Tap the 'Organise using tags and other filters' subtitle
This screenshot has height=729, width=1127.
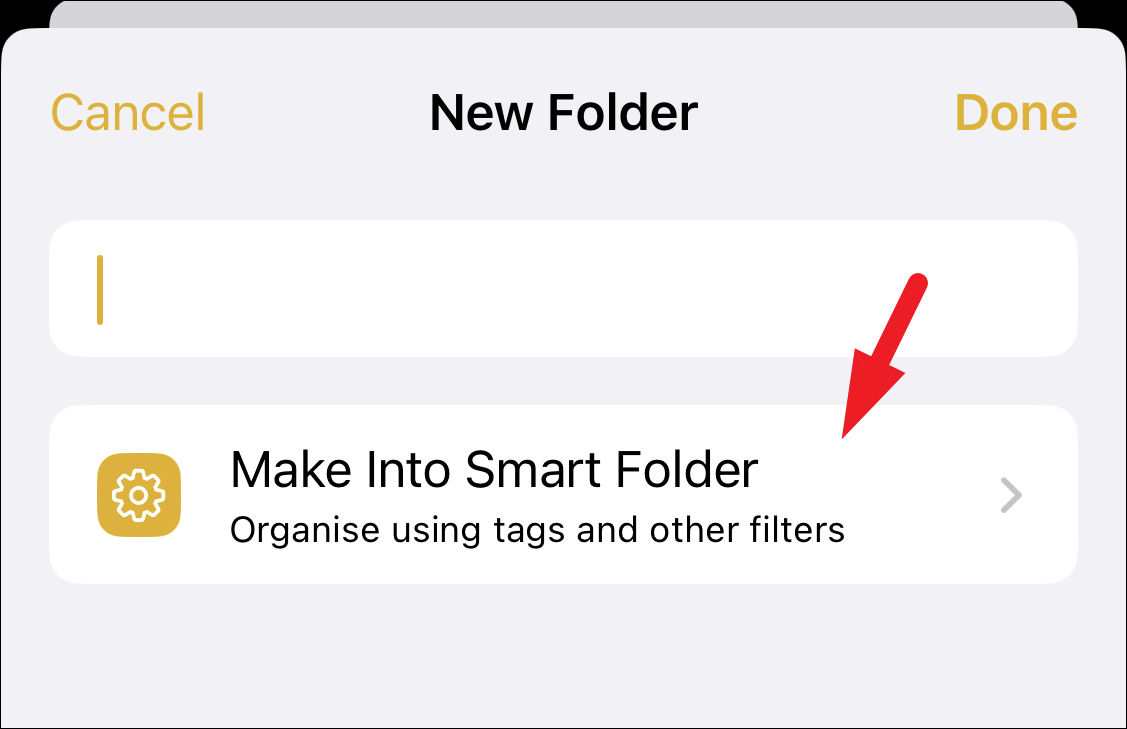point(537,531)
